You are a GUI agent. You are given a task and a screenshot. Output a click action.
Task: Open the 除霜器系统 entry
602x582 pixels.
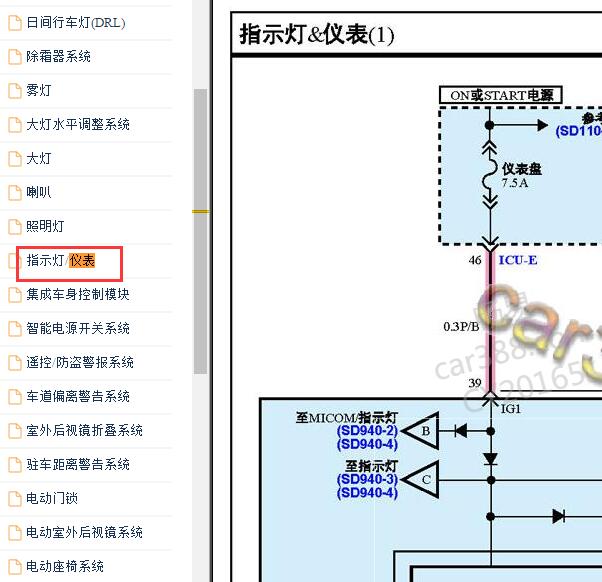pyautogui.click(x=58, y=56)
